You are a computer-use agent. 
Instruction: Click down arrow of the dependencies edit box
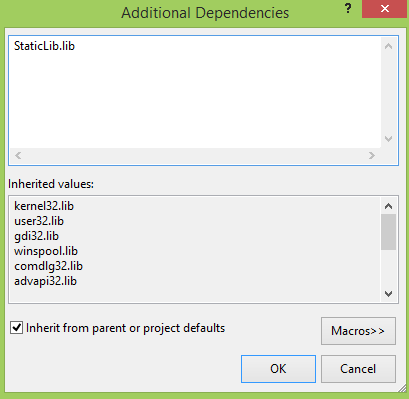(x=388, y=139)
